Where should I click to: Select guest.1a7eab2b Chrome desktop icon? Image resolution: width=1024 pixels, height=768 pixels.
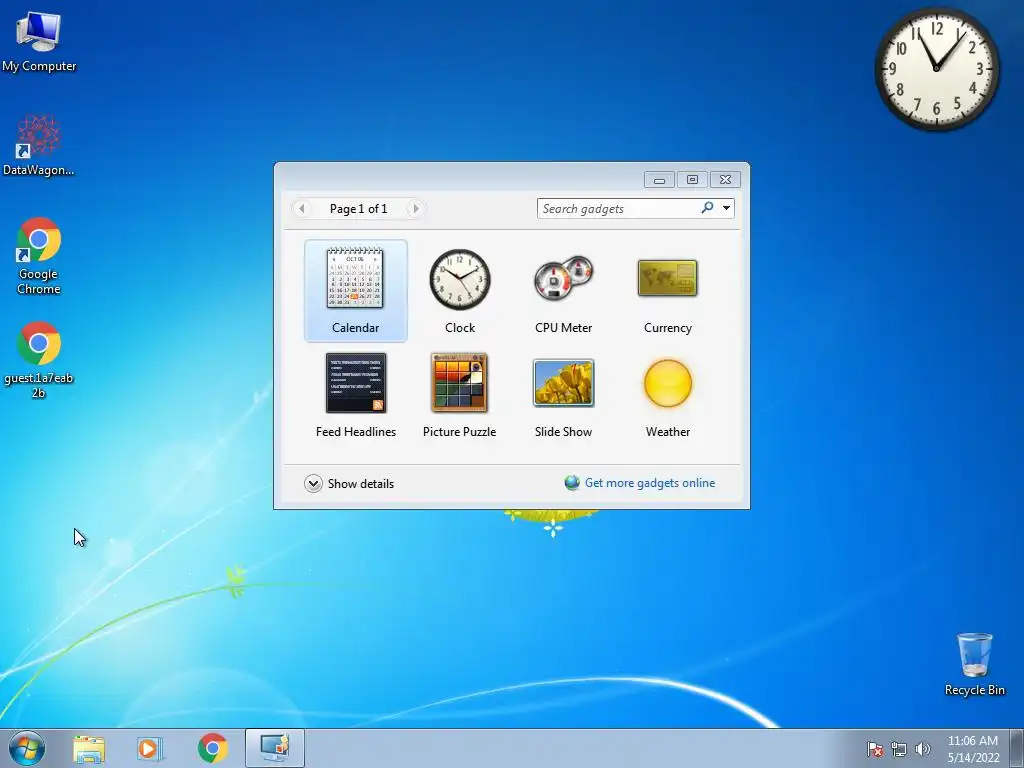coord(39,359)
